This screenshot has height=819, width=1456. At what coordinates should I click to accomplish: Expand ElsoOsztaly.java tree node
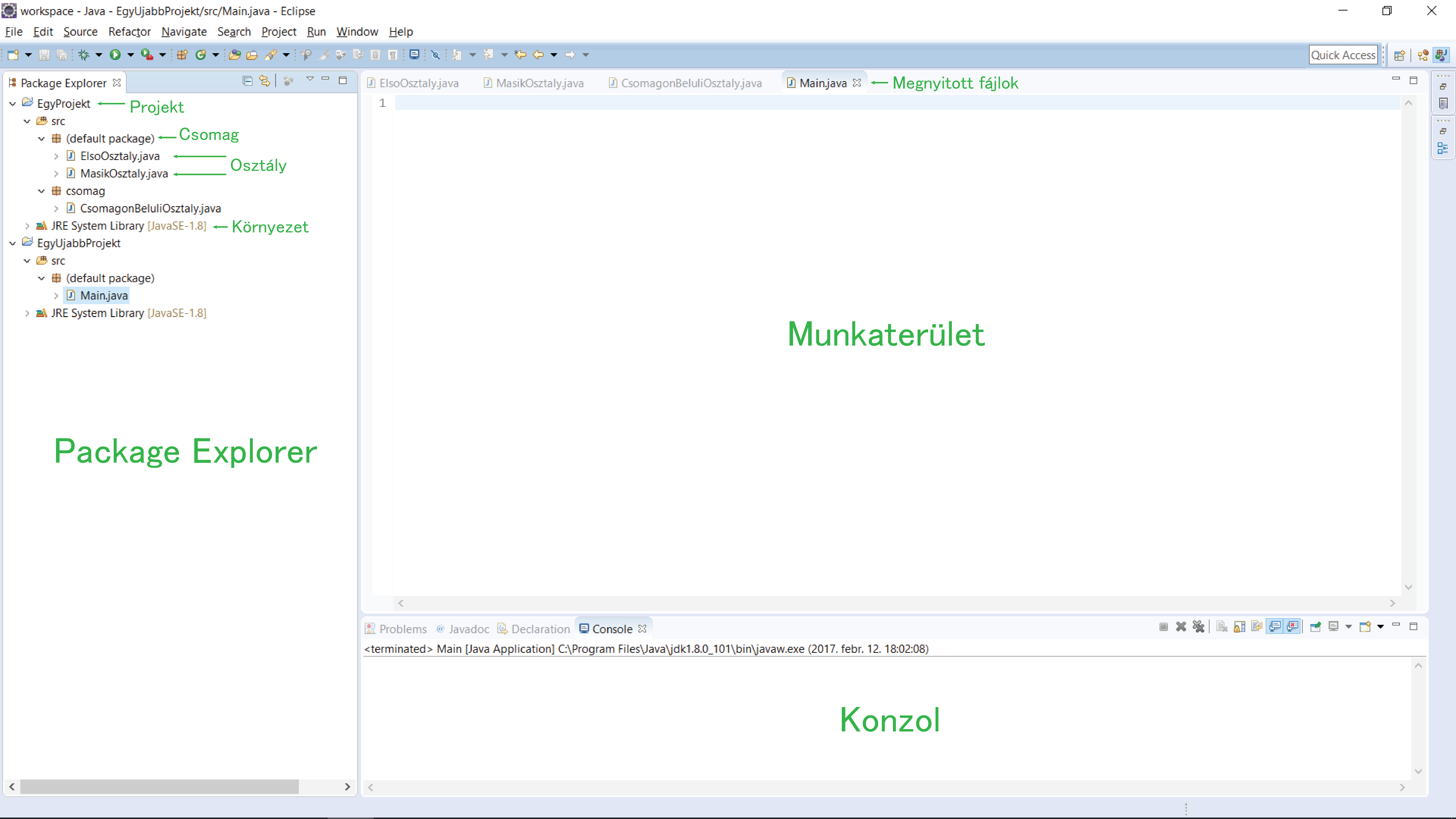point(56,157)
